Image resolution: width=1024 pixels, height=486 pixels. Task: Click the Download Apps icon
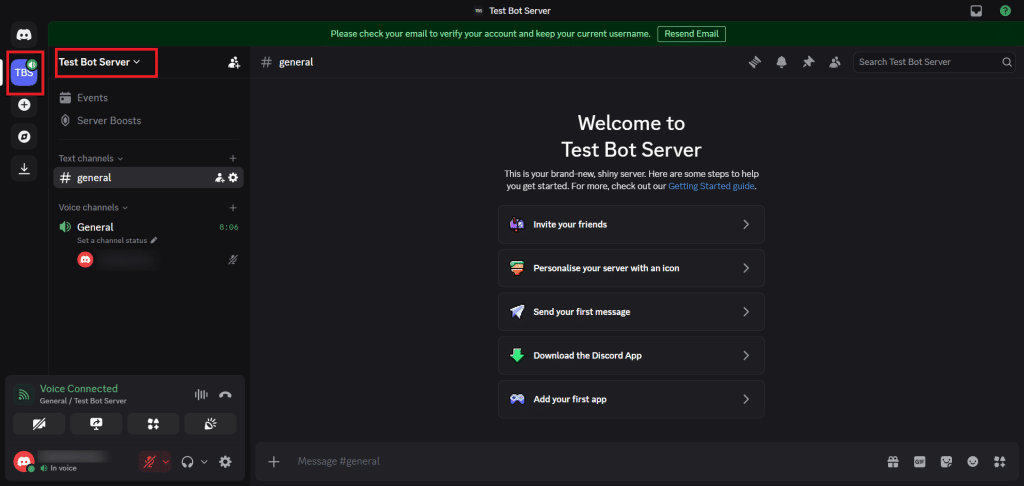[24, 169]
